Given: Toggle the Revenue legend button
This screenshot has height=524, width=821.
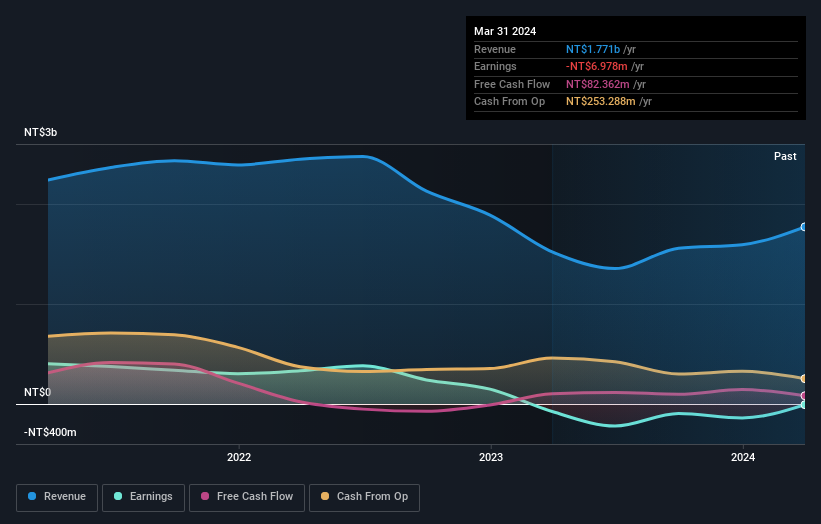Looking at the screenshot, I should [x=57, y=497].
